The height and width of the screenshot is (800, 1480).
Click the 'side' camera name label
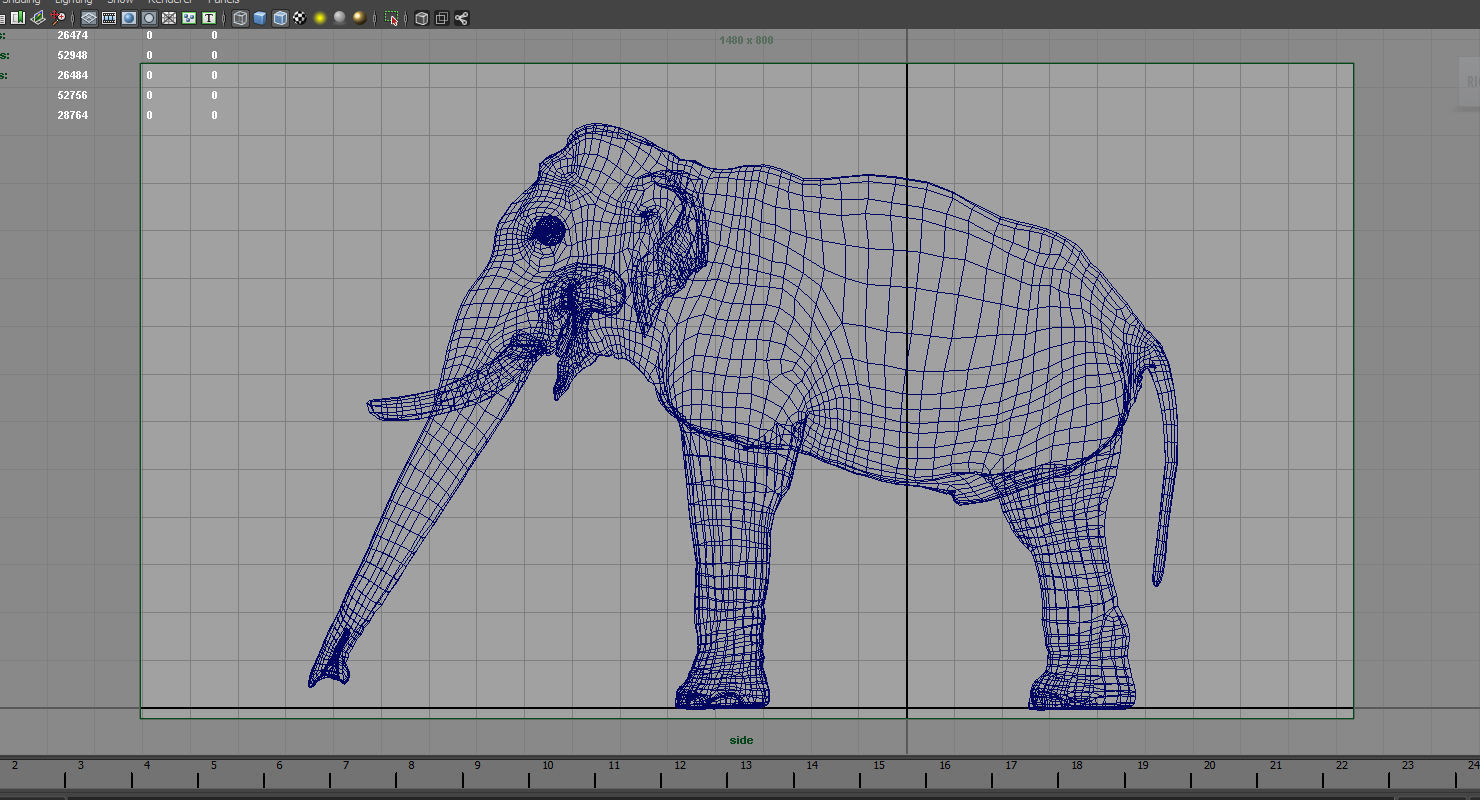tap(741, 741)
